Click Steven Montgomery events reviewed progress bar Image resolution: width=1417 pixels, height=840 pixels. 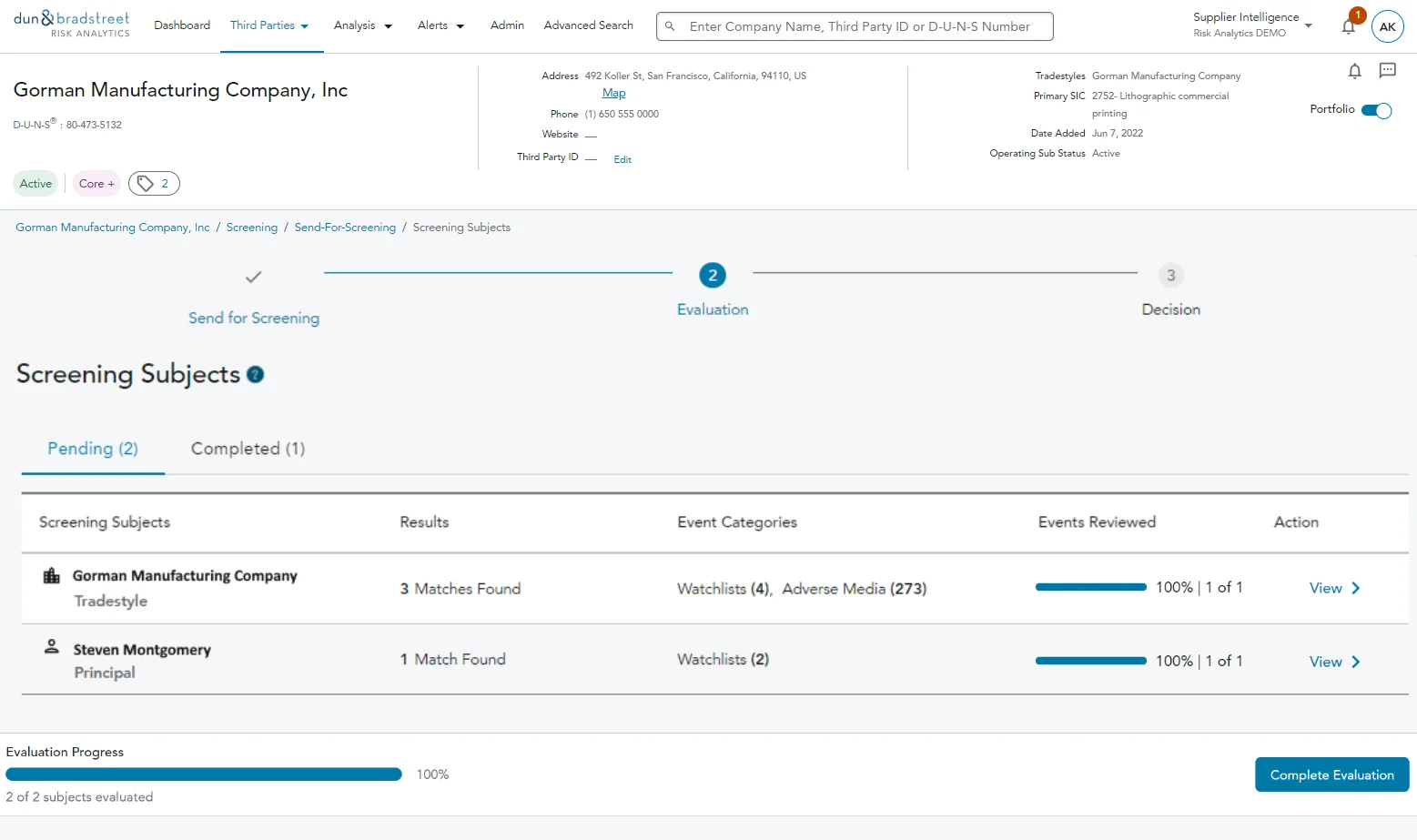(1091, 661)
